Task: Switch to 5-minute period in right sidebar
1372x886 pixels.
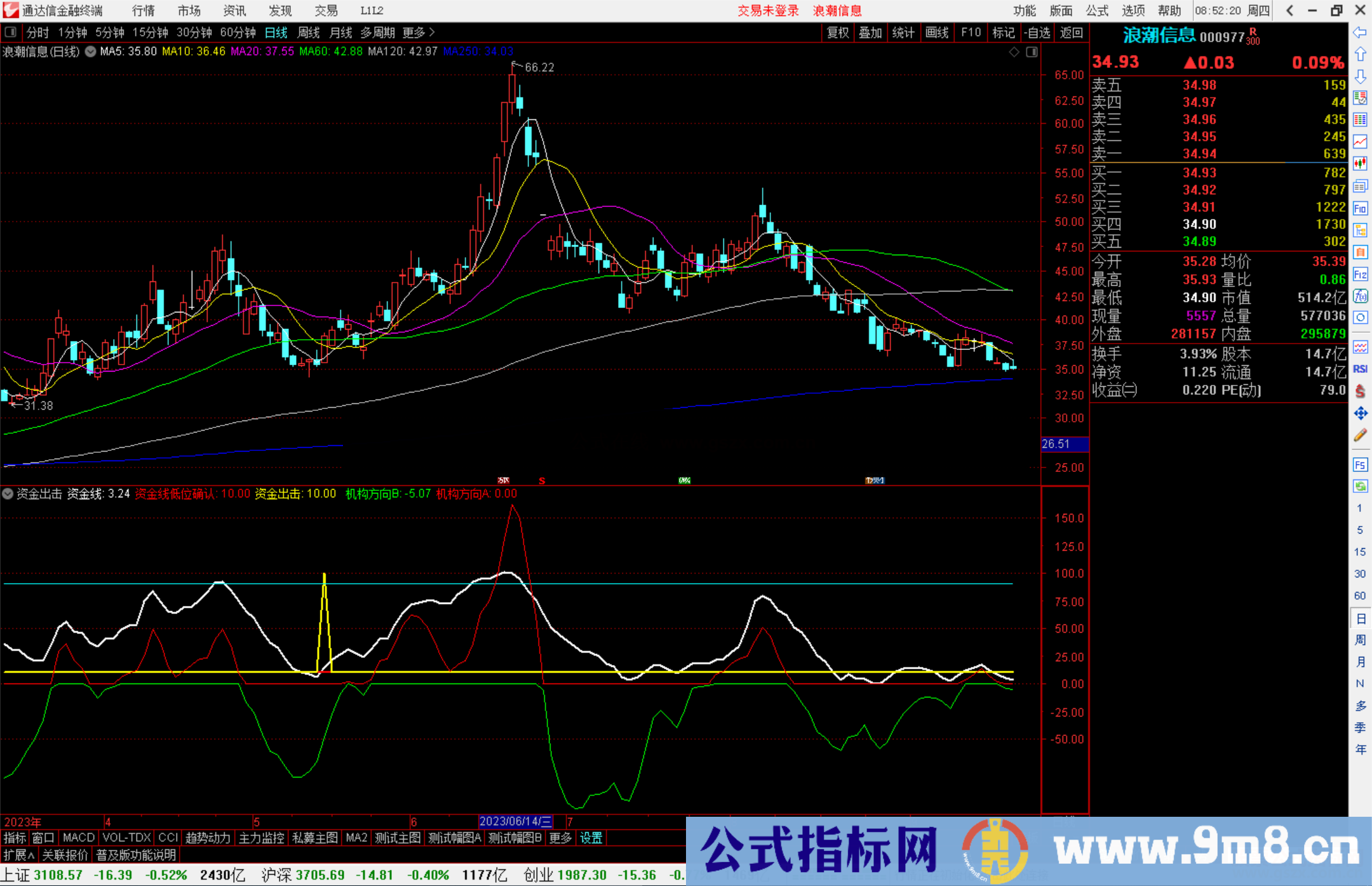Action: tap(1359, 530)
